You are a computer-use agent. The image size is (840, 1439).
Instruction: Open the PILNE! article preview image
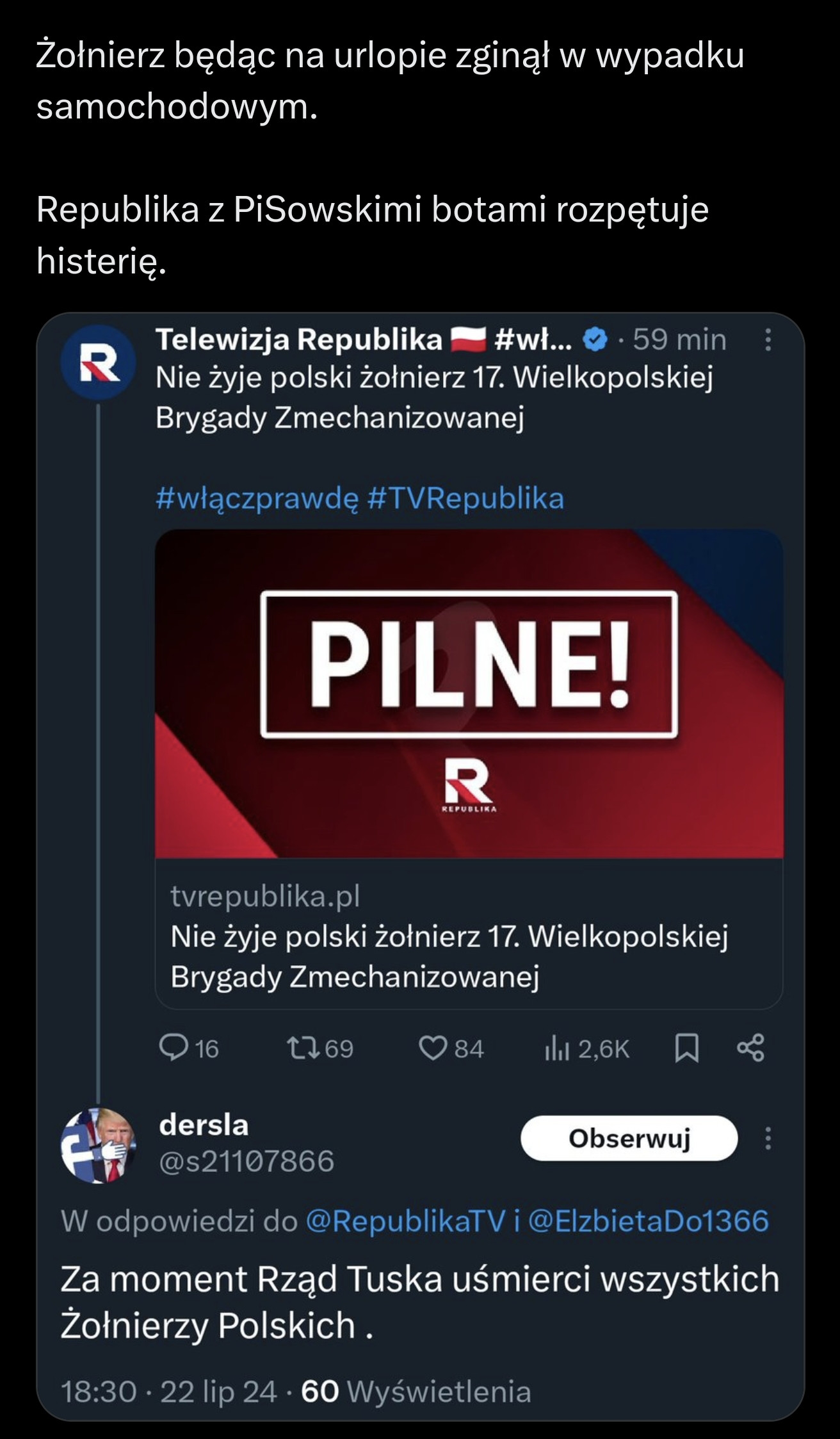tap(469, 693)
